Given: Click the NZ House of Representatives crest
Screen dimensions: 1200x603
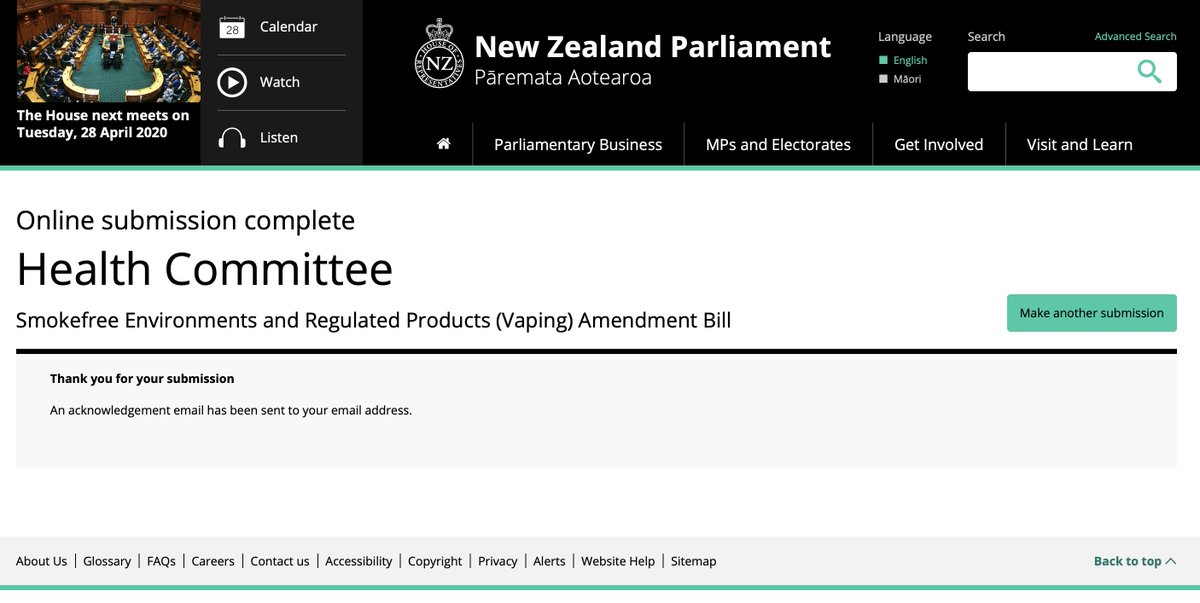Looking at the screenshot, I should [x=439, y=53].
